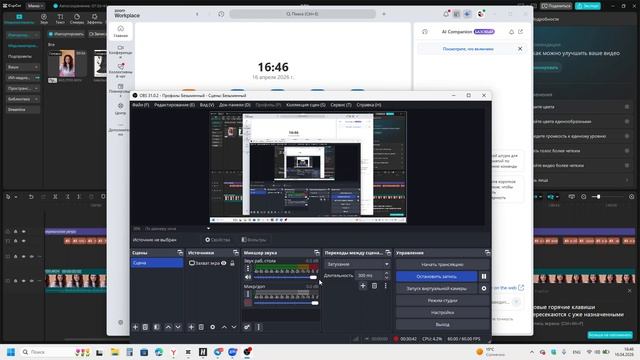Open advanced audio properties gear in mixer
The image size is (640, 360).
point(247,327)
